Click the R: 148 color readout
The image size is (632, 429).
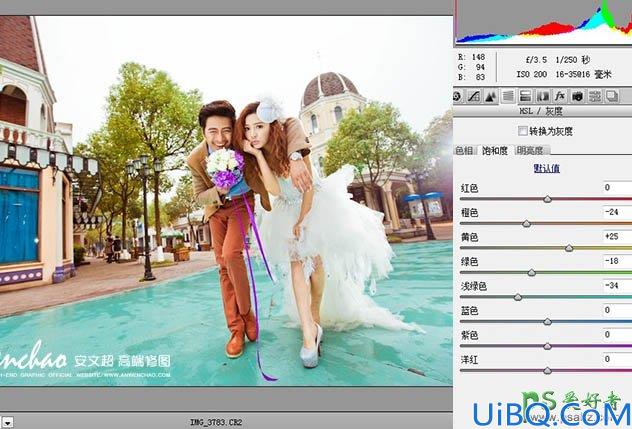coord(471,57)
